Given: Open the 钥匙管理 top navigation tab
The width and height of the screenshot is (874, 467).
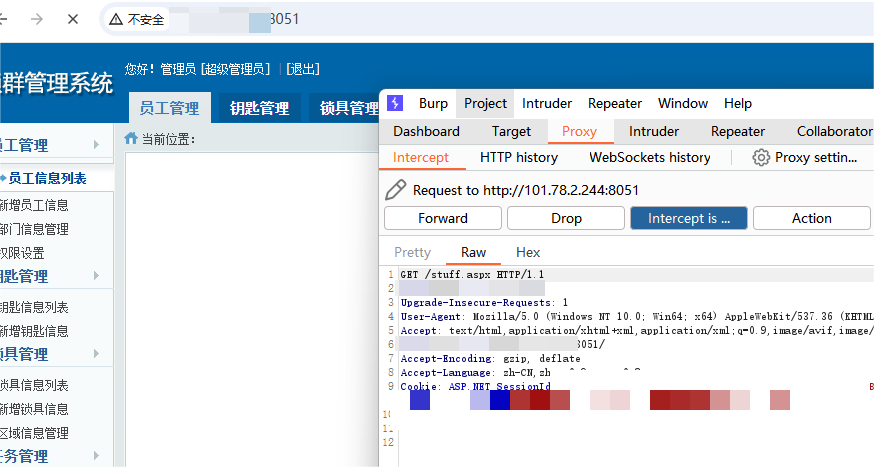Looking at the screenshot, I should (x=259, y=108).
